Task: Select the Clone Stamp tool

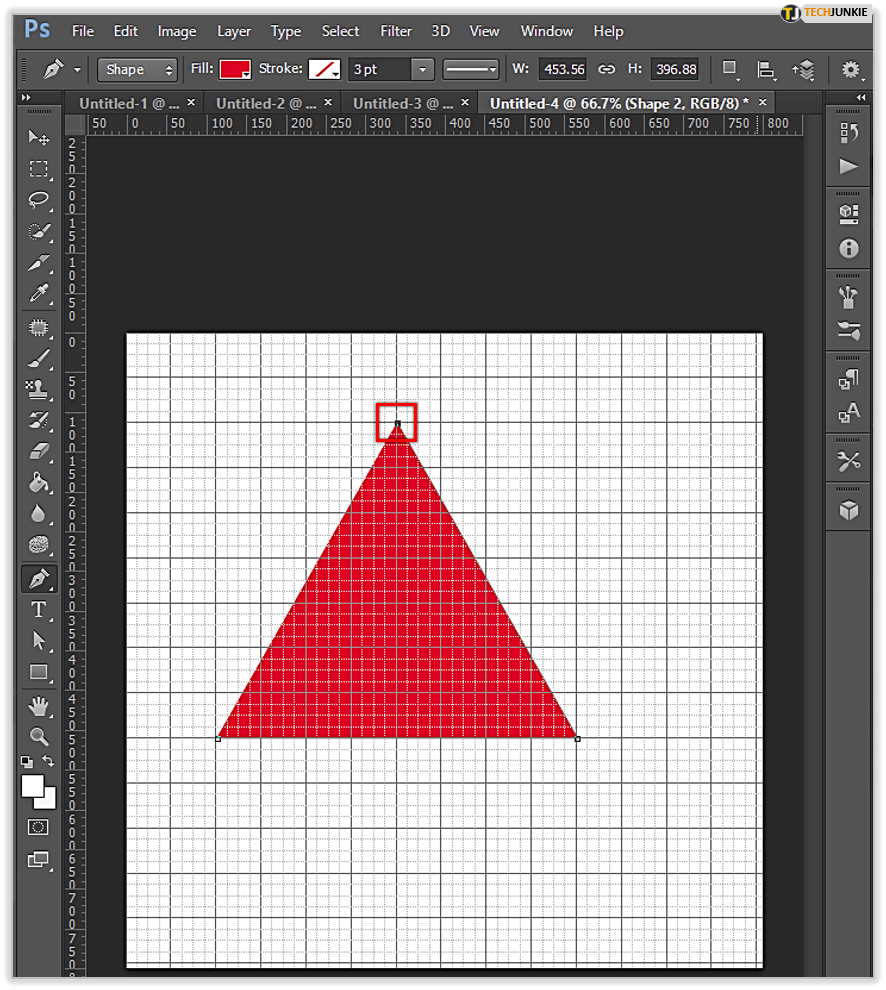Action: click(x=39, y=390)
